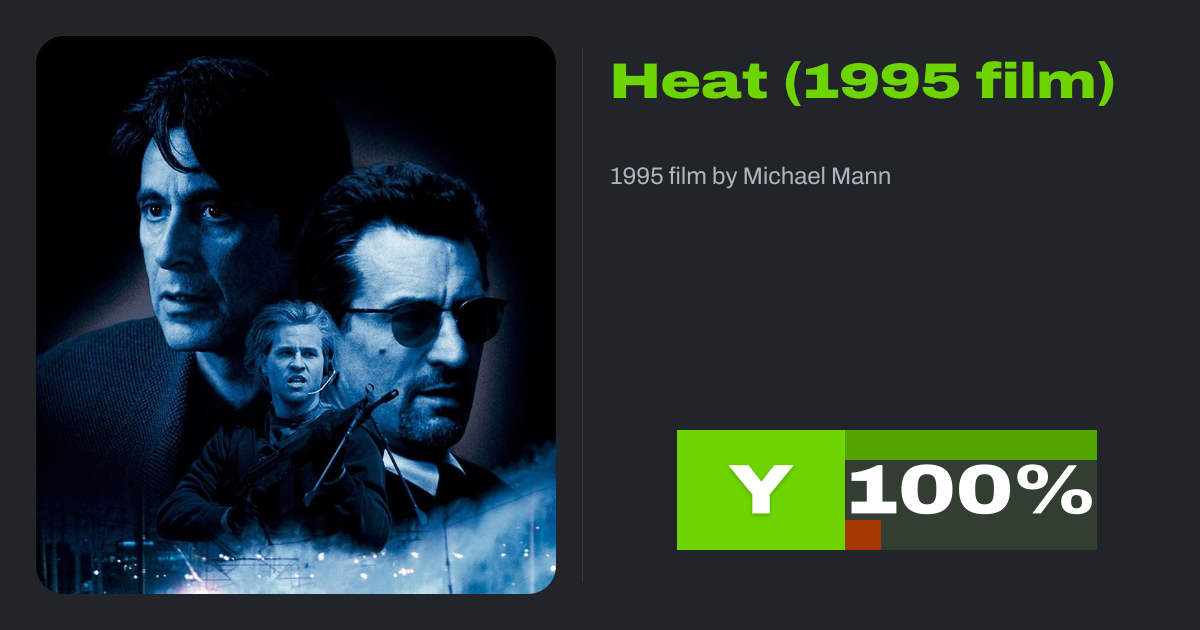Click the dark gray bar beside red segment
The image size is (1200, 630).
point(989,535)
